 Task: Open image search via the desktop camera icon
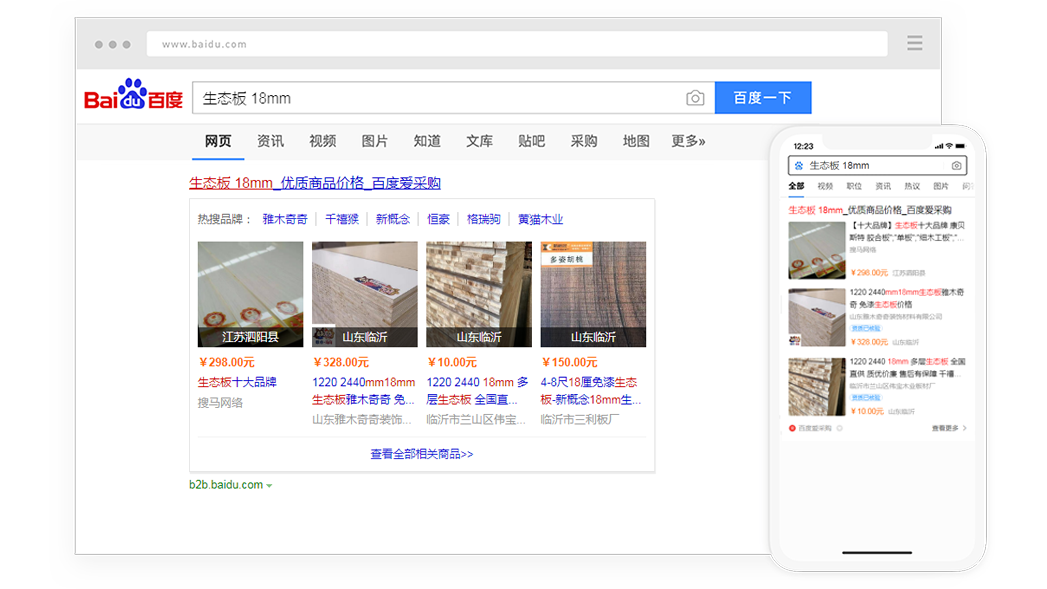tap(695, 98)
